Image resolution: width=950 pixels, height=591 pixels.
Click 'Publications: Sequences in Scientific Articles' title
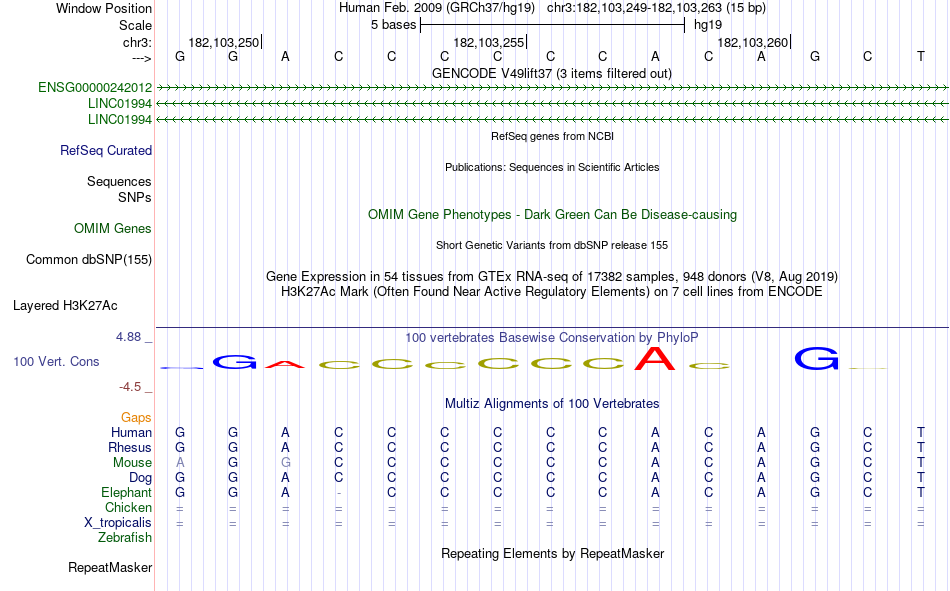pyautogui.click(x=552, y=167)
